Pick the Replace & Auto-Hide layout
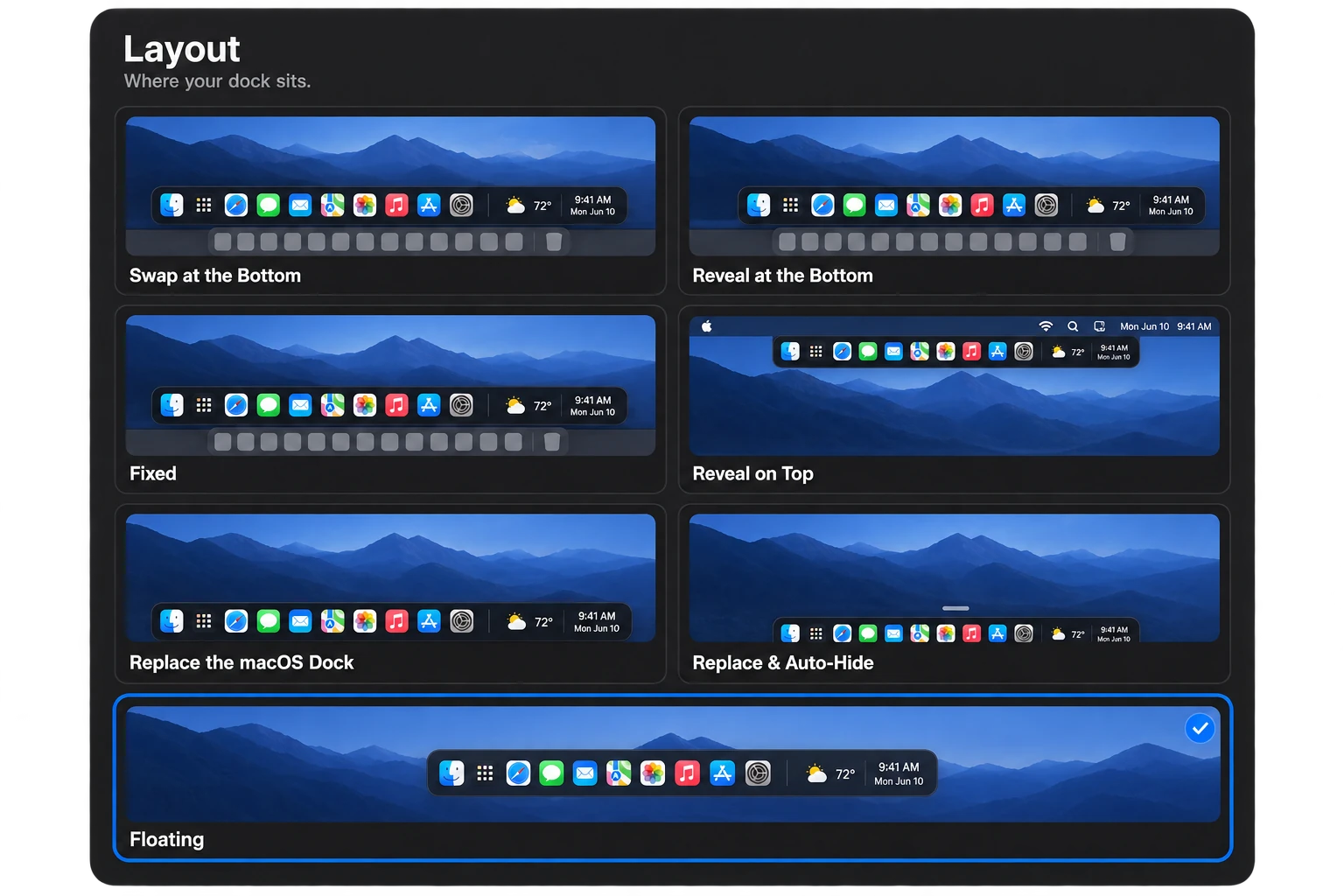Image resolution: width=1344 pixels, height=896 pixels. click(x=954, y=593)
